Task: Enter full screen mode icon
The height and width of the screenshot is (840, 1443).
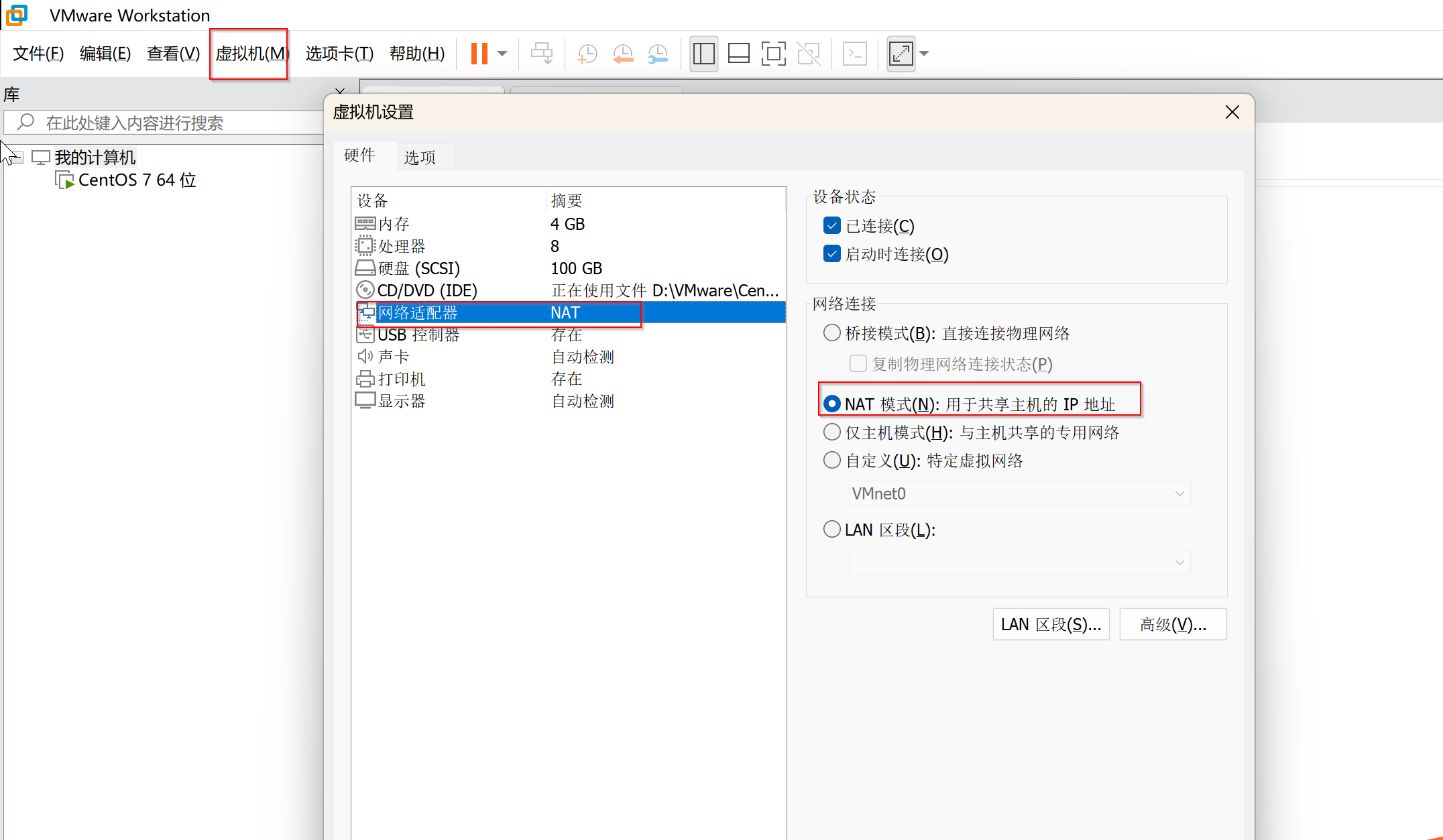Action: (773, 54)
